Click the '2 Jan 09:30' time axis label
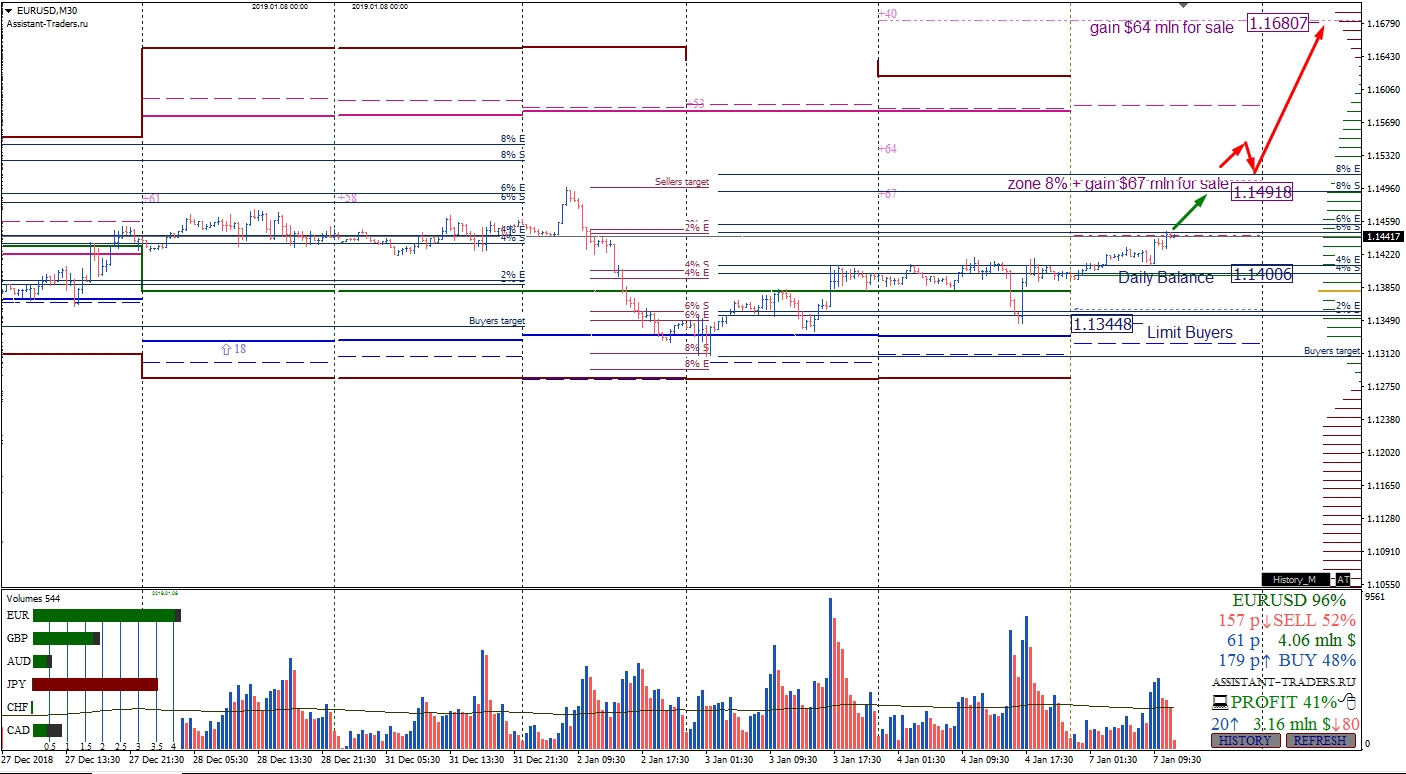Image resolution: width=1406 pixels, height=774 pixels. (x=601, y=760)
